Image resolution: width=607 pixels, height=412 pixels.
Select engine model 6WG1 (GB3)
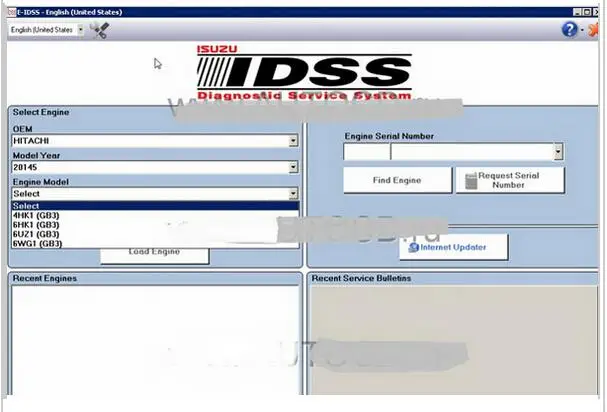[155, 243]
